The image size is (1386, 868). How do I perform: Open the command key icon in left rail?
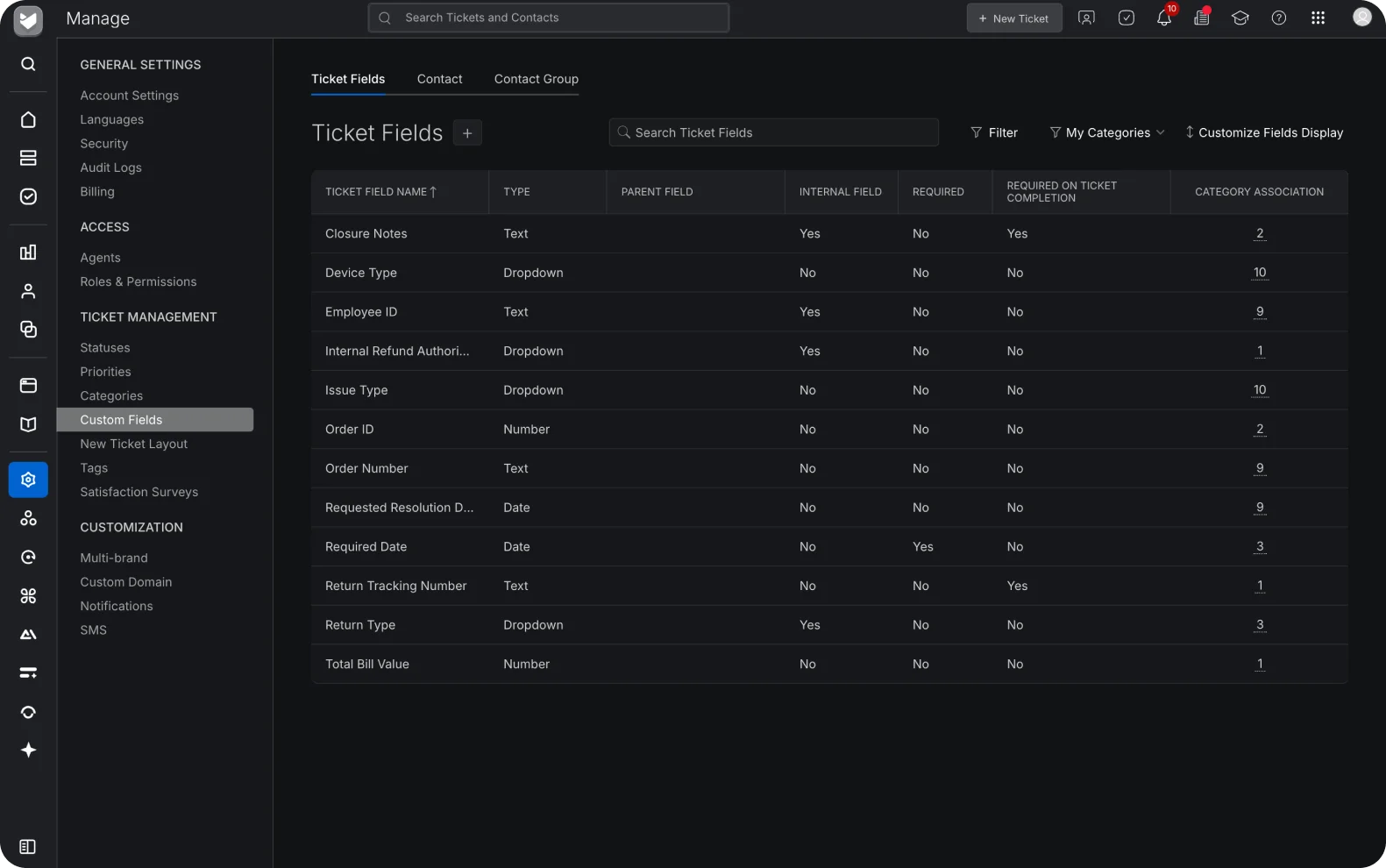28,596
